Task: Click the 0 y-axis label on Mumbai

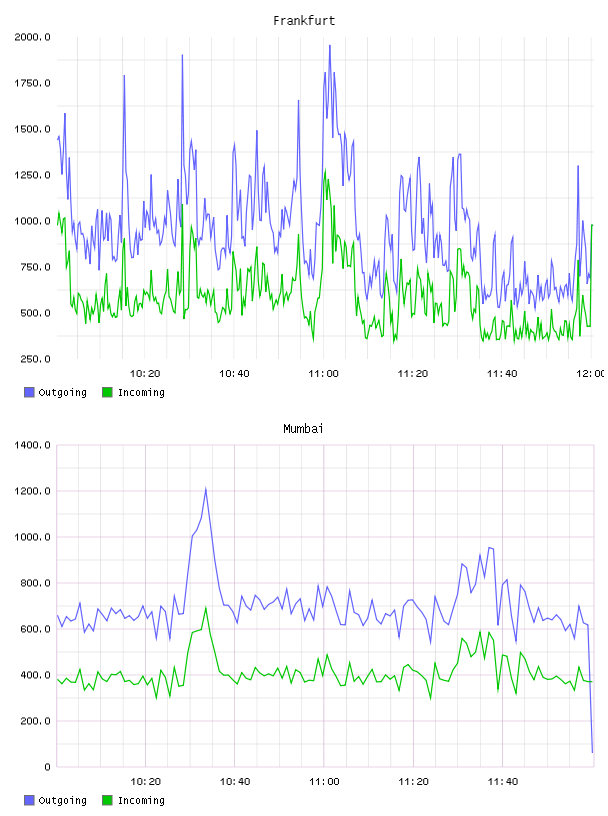Action: coord(47,767)
